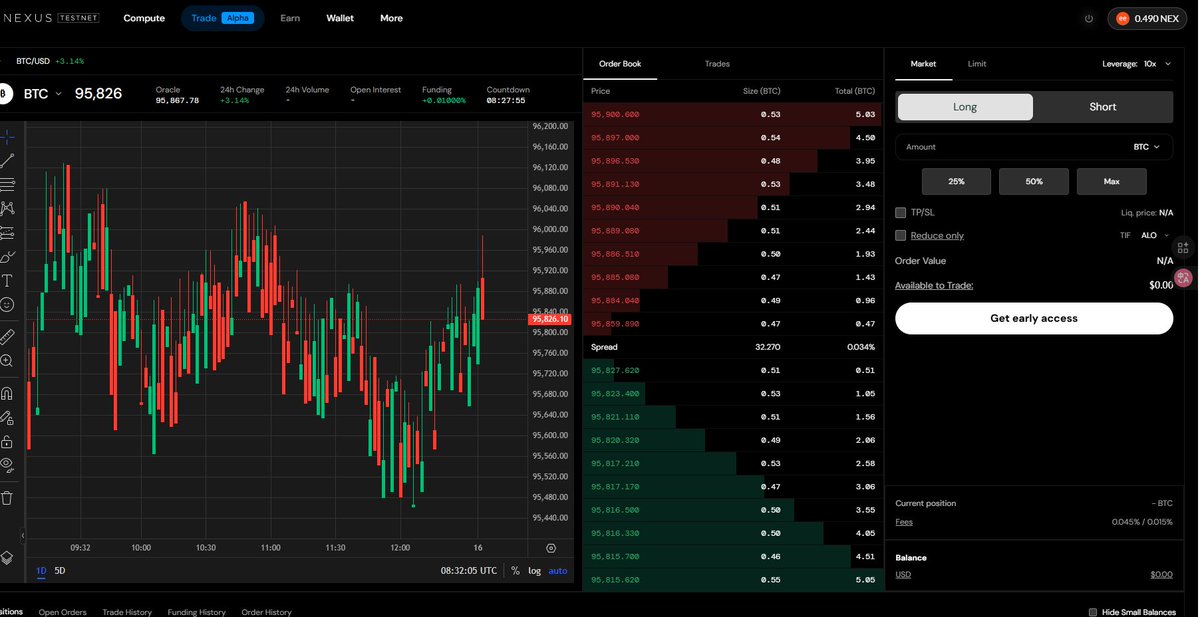
Task: Select the ruler measure tool
Action: 7,336
